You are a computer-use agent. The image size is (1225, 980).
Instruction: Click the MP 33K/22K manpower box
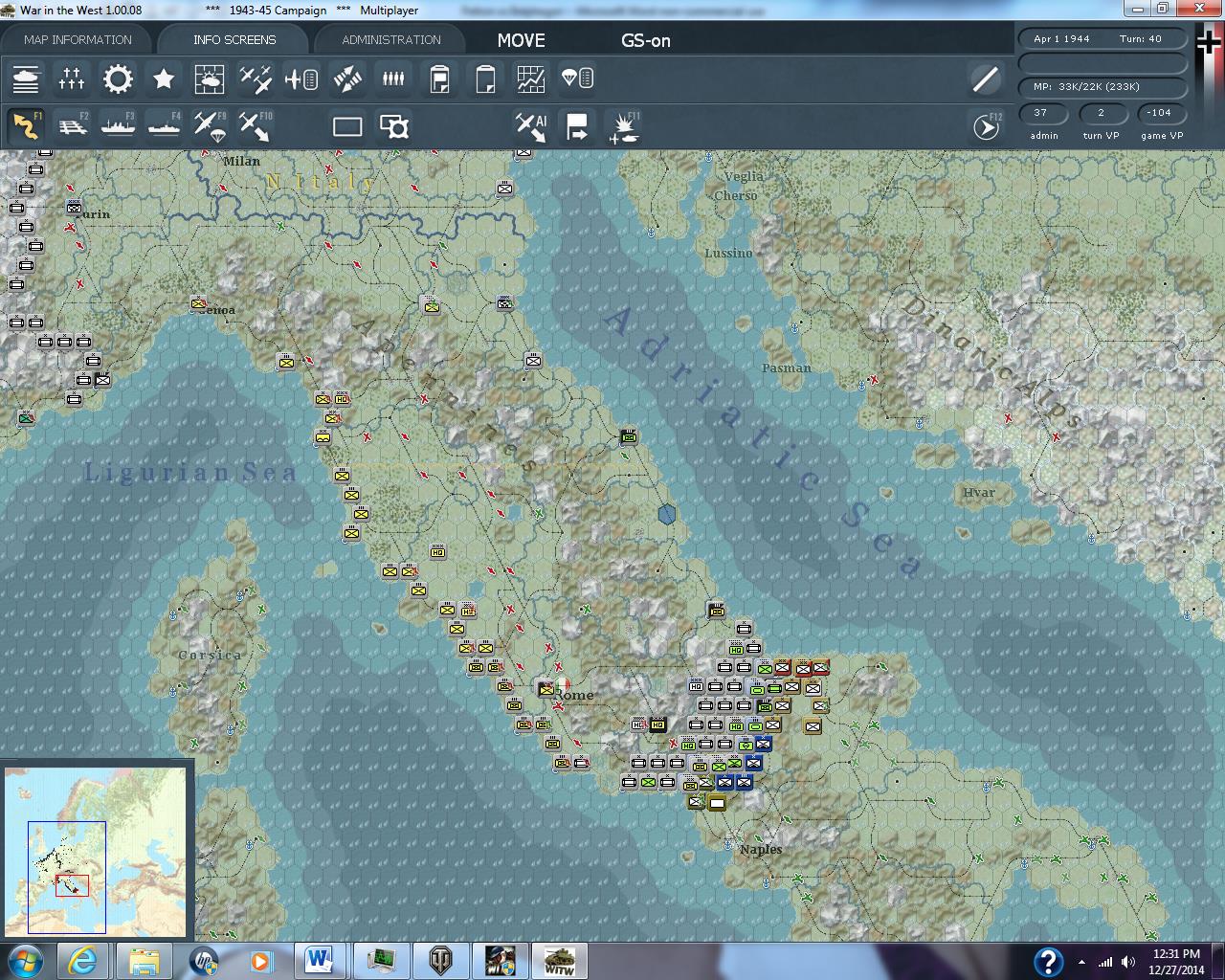click(1103, 86)
